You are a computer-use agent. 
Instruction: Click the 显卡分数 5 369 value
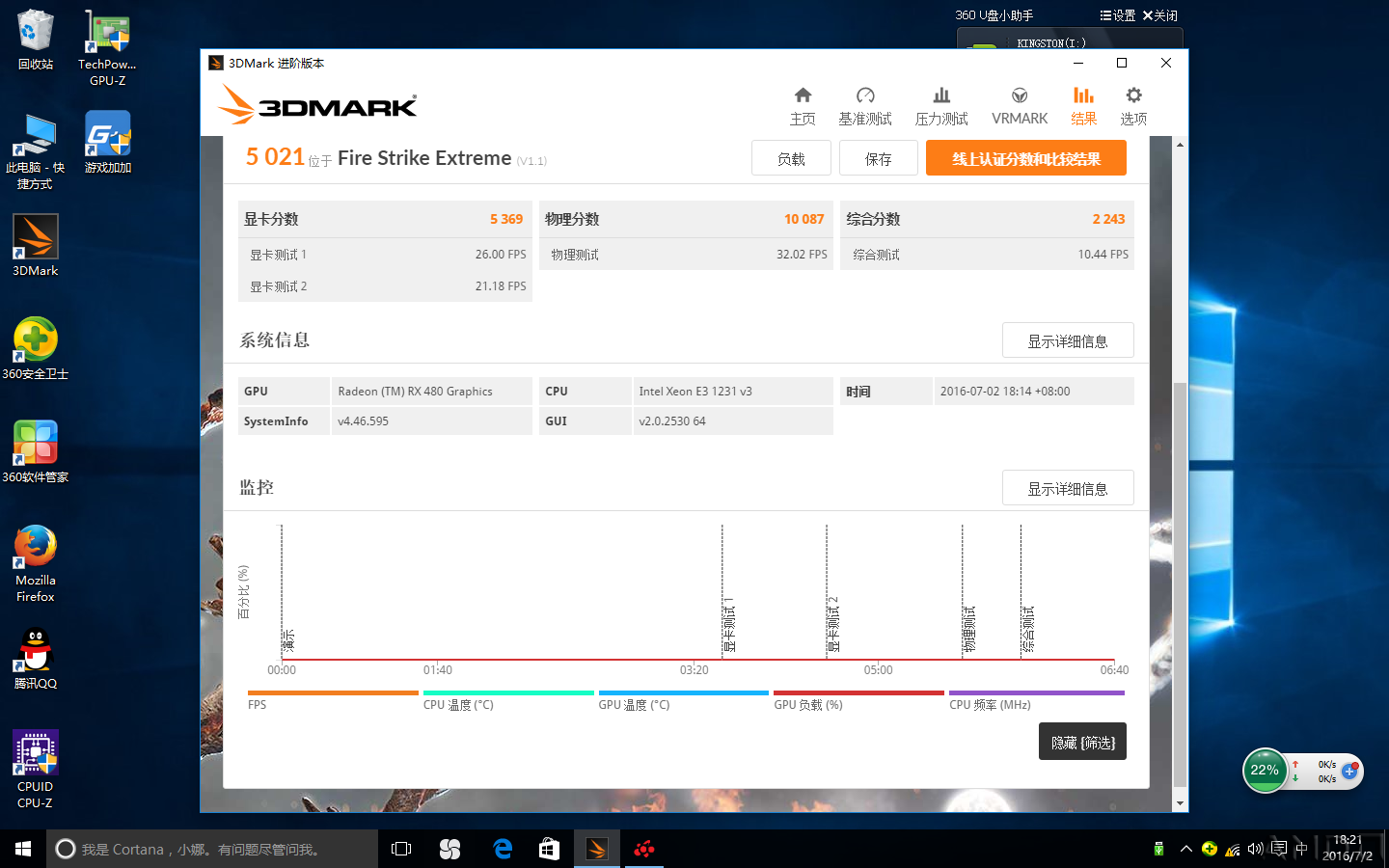tap(506, 219)
